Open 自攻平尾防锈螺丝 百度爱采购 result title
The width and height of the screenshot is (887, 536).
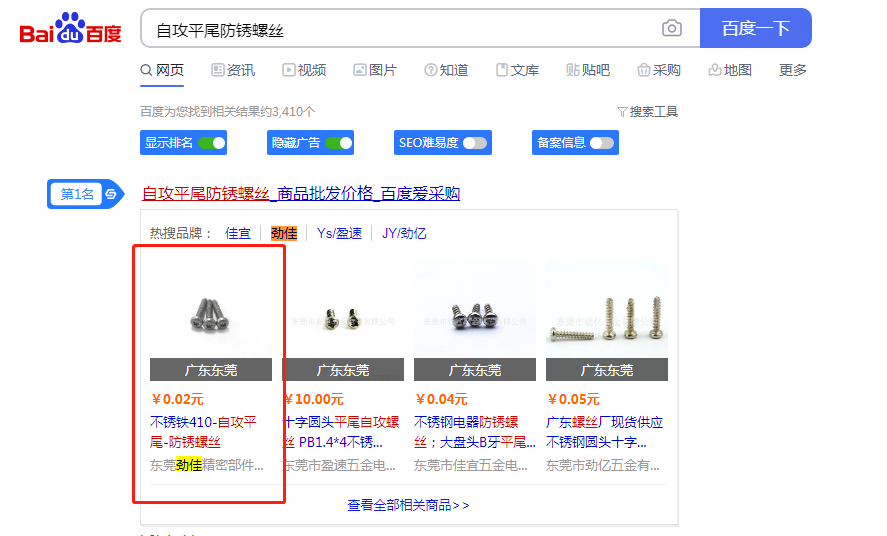300,193
